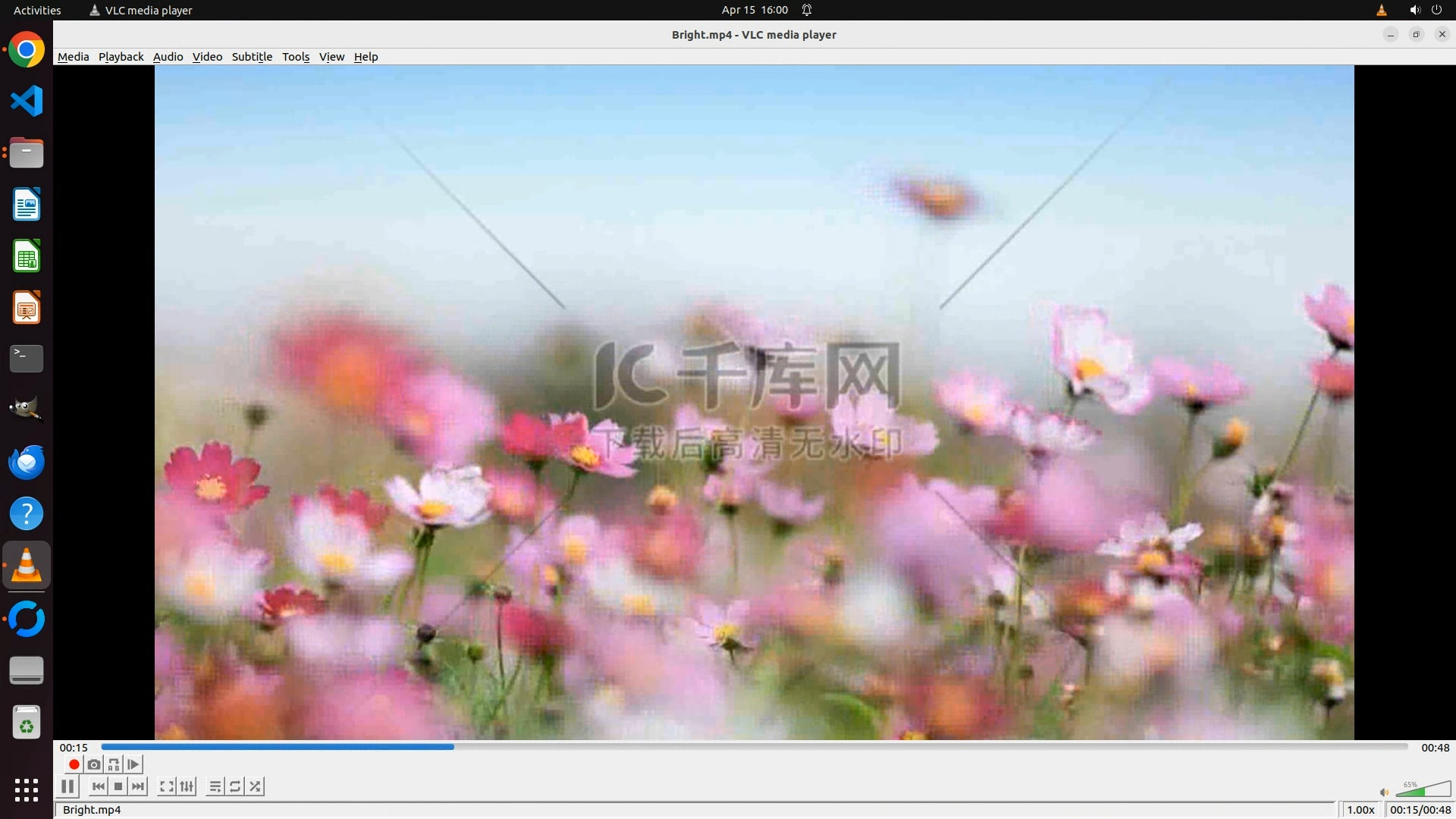Click the 1.00x playback speed label
The height and width of the screenshot is (819, 1456).
point(1360,810)
